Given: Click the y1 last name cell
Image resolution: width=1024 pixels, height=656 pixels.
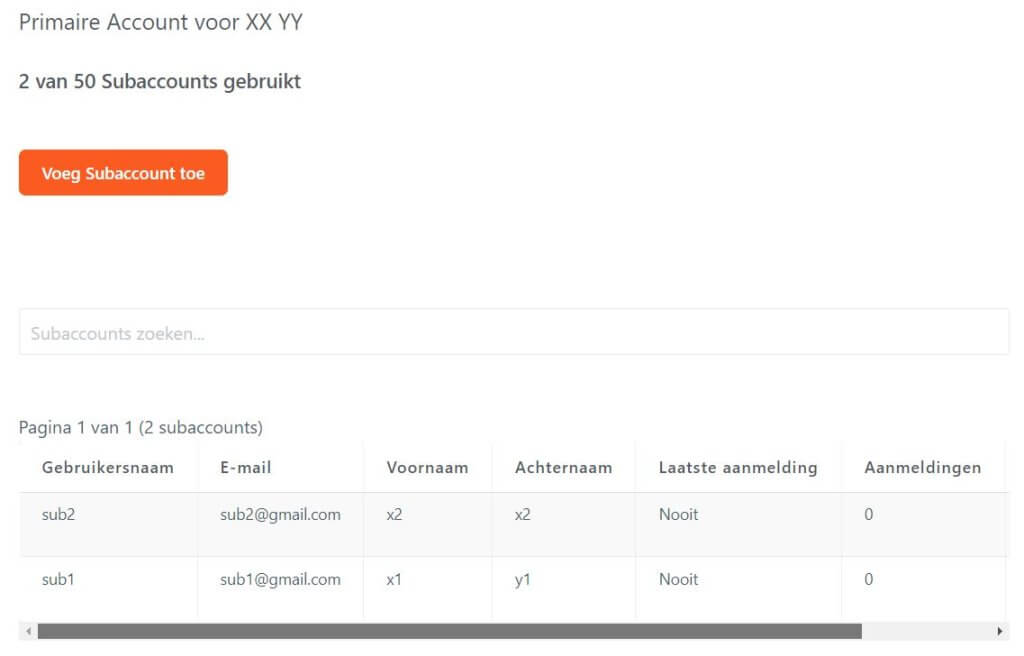Looking at the screenshot, I should coord(522,580).
